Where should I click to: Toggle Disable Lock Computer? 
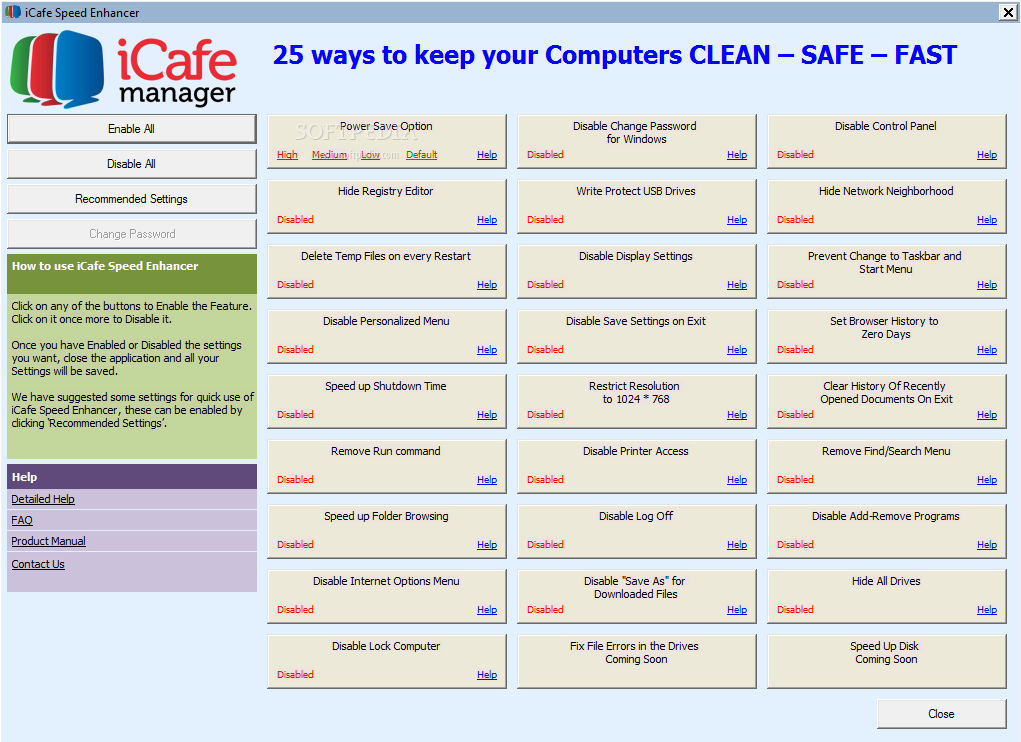pos(387,663)
